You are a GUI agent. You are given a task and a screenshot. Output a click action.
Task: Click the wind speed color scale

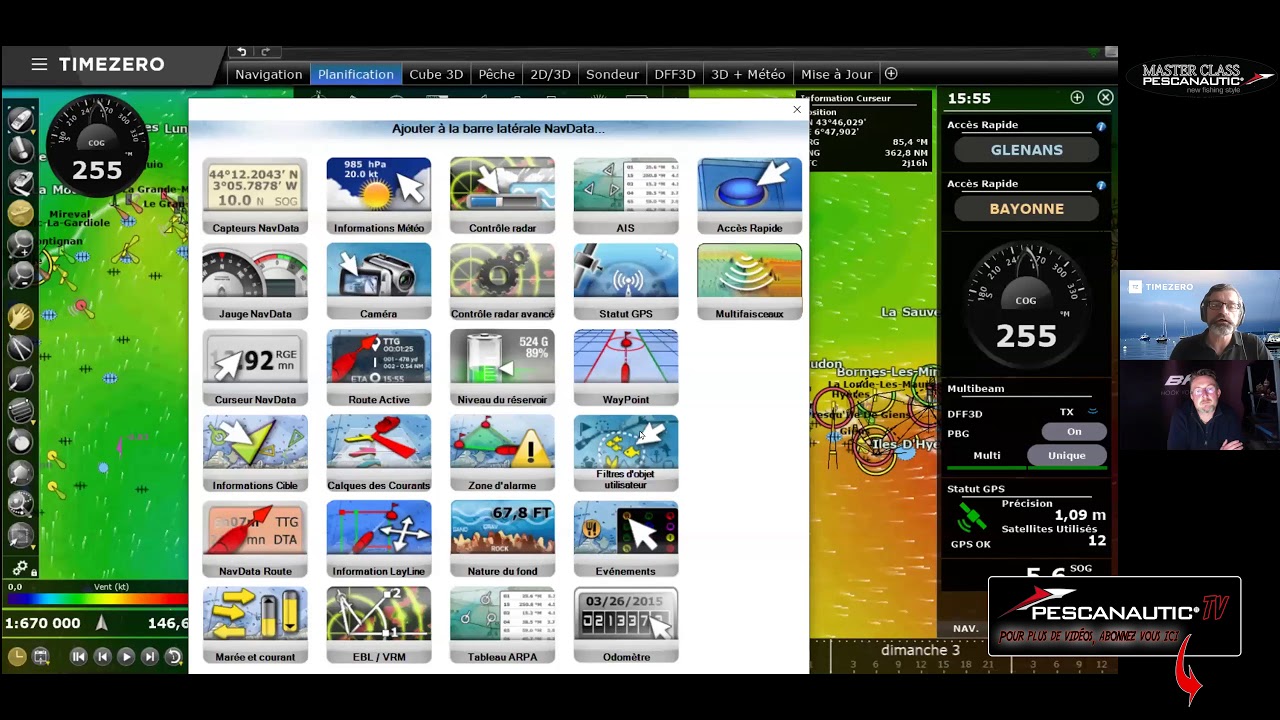pos(96,600)
